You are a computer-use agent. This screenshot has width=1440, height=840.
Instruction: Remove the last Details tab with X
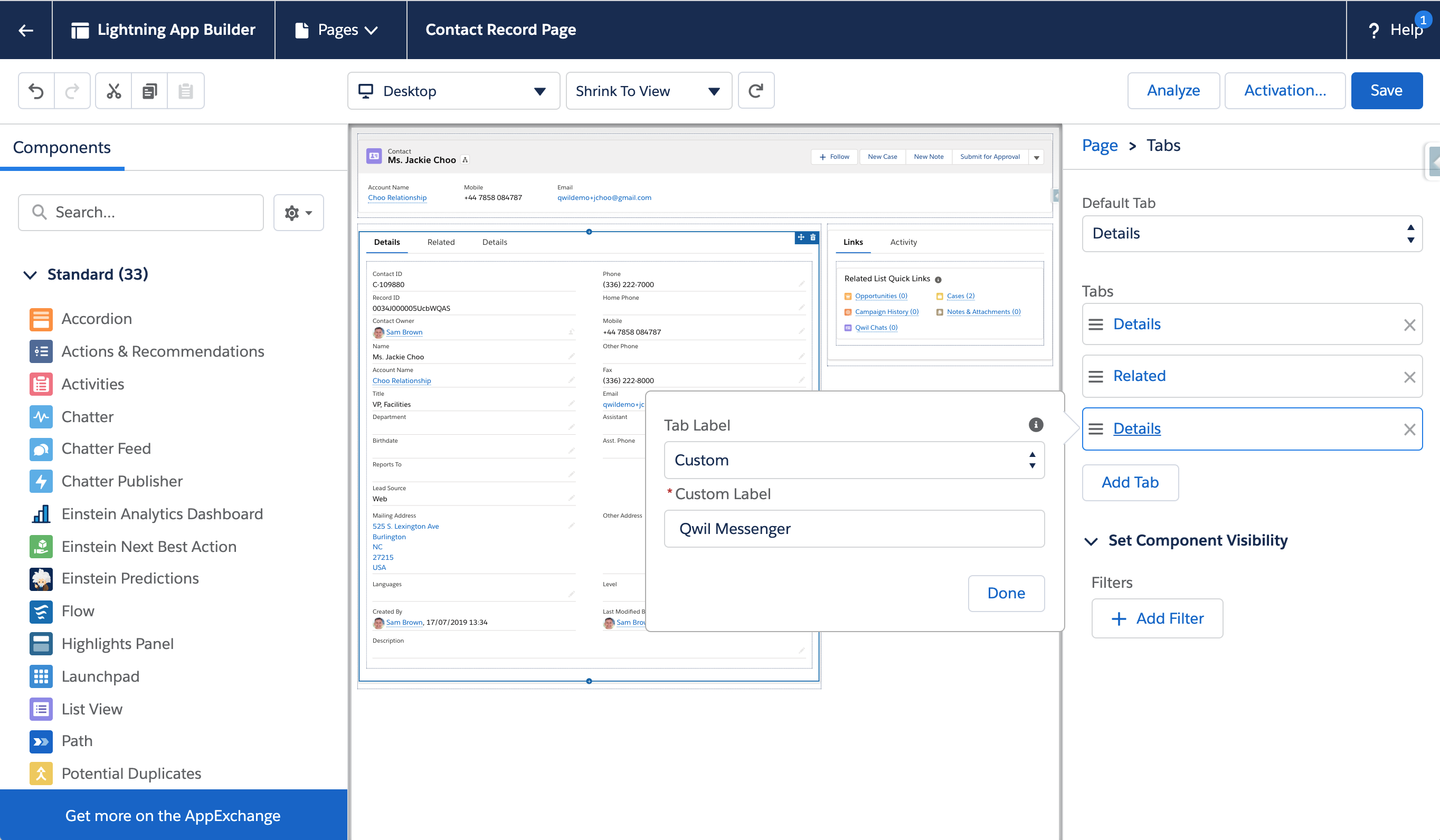pos(1409,429)
